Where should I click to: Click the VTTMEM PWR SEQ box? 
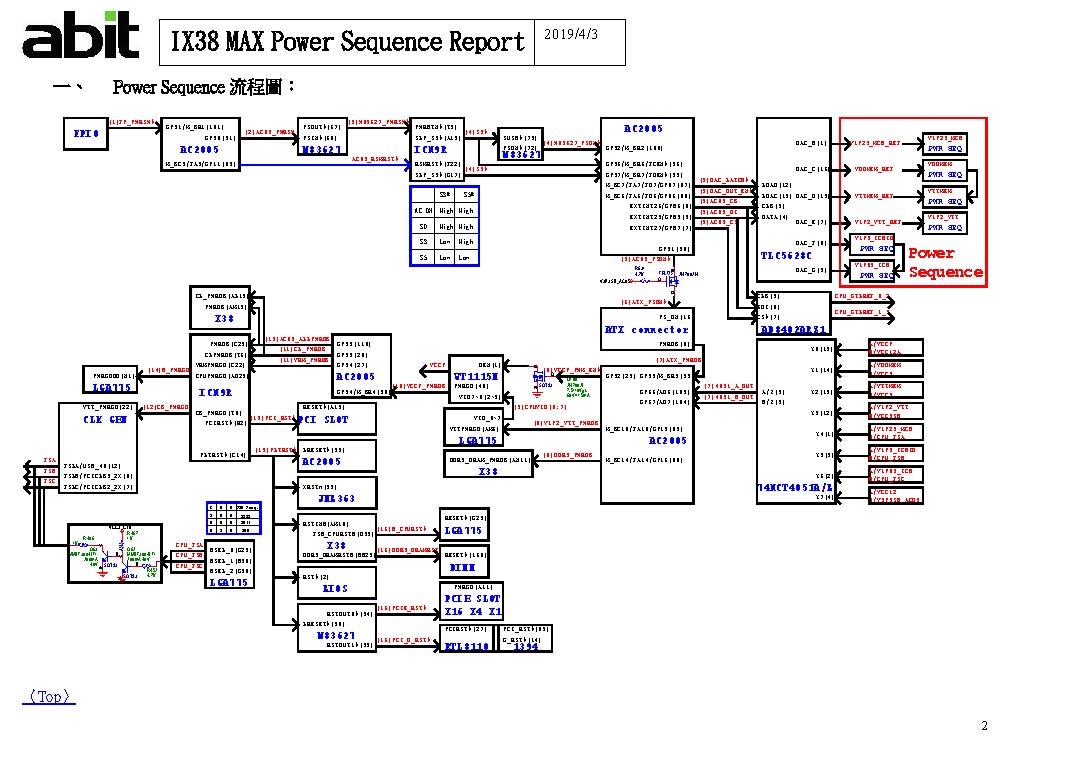pos(944,197)
